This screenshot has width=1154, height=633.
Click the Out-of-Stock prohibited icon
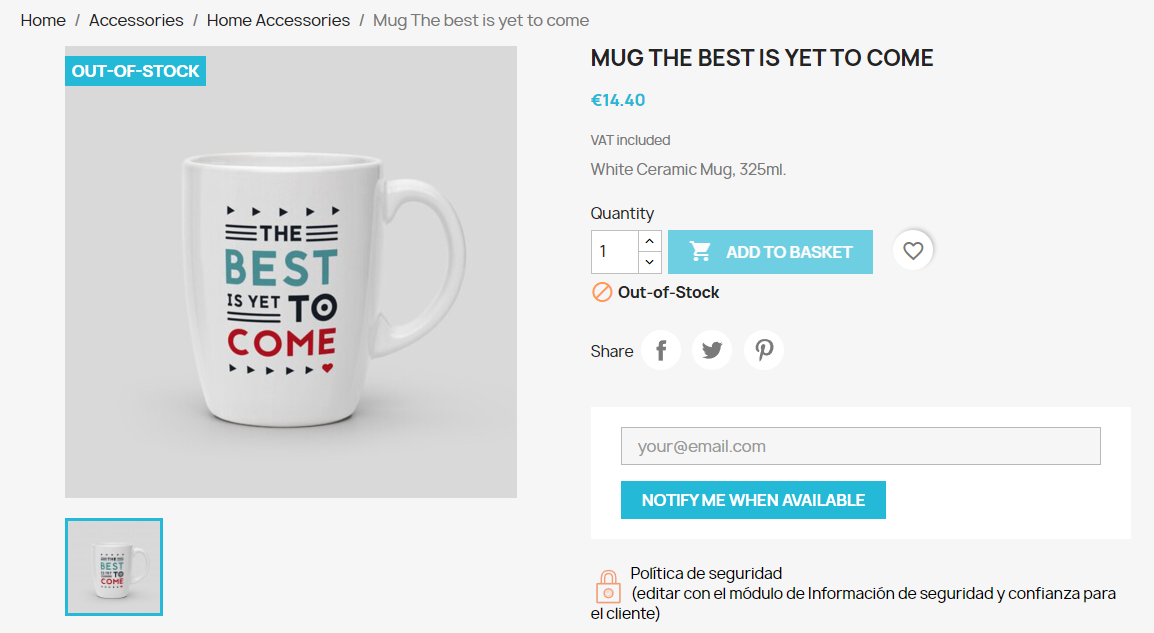602,292
